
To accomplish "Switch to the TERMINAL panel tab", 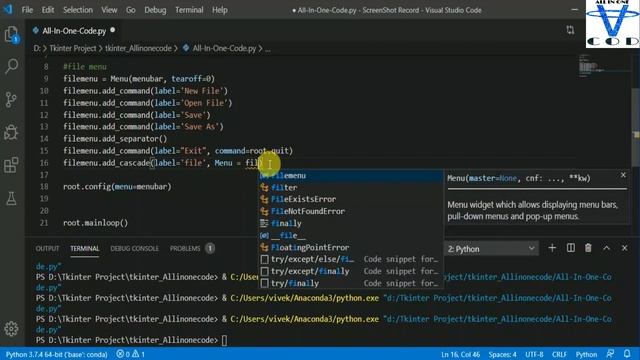I will click(84, 249).
